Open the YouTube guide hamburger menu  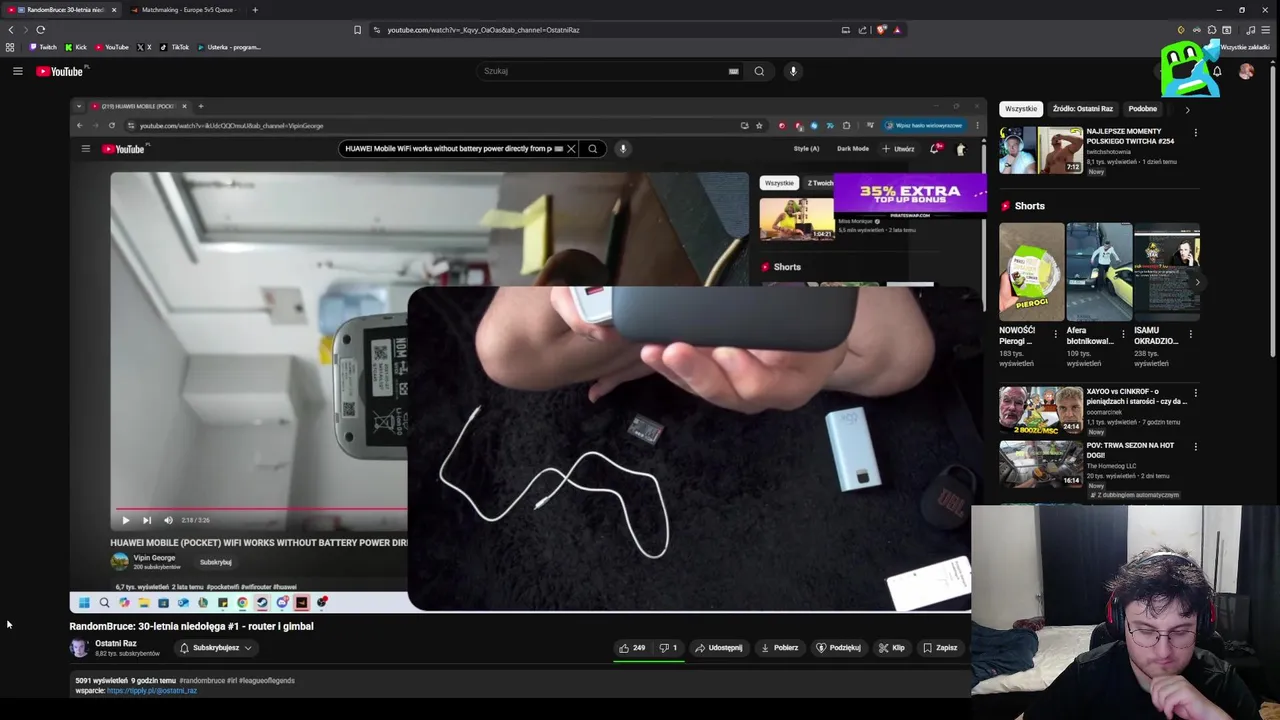click(x=17, y=71)
